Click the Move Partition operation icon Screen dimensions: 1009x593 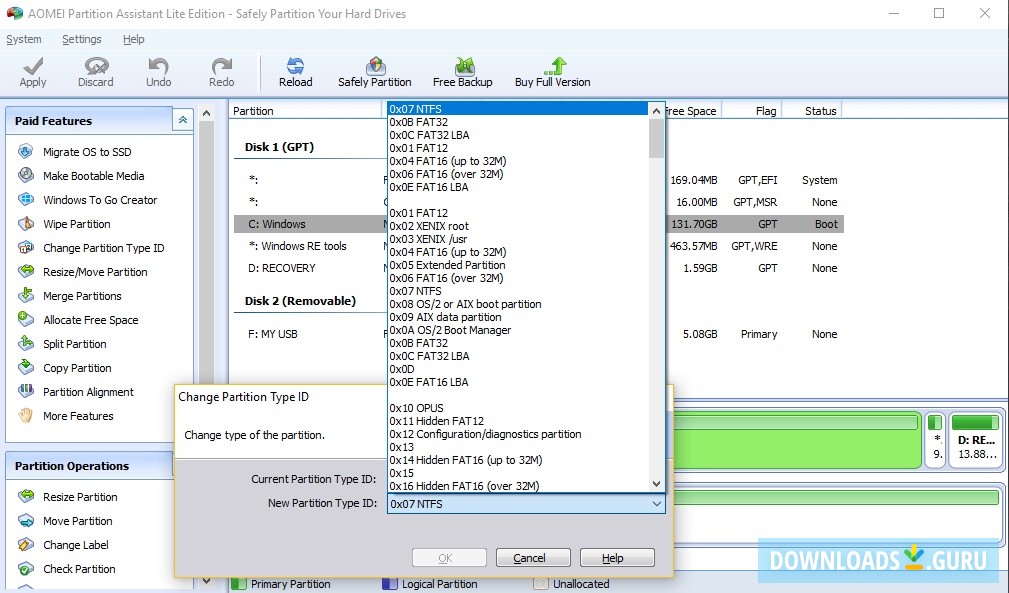pyautogui.click(x=26, y=521)
